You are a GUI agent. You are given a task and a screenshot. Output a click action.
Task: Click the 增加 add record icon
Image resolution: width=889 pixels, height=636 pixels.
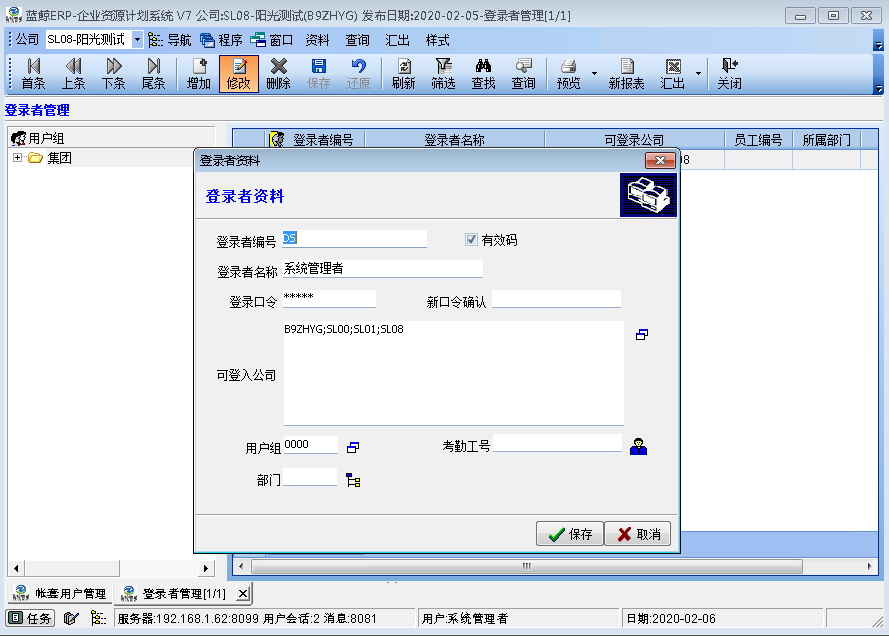pos(198,74)
